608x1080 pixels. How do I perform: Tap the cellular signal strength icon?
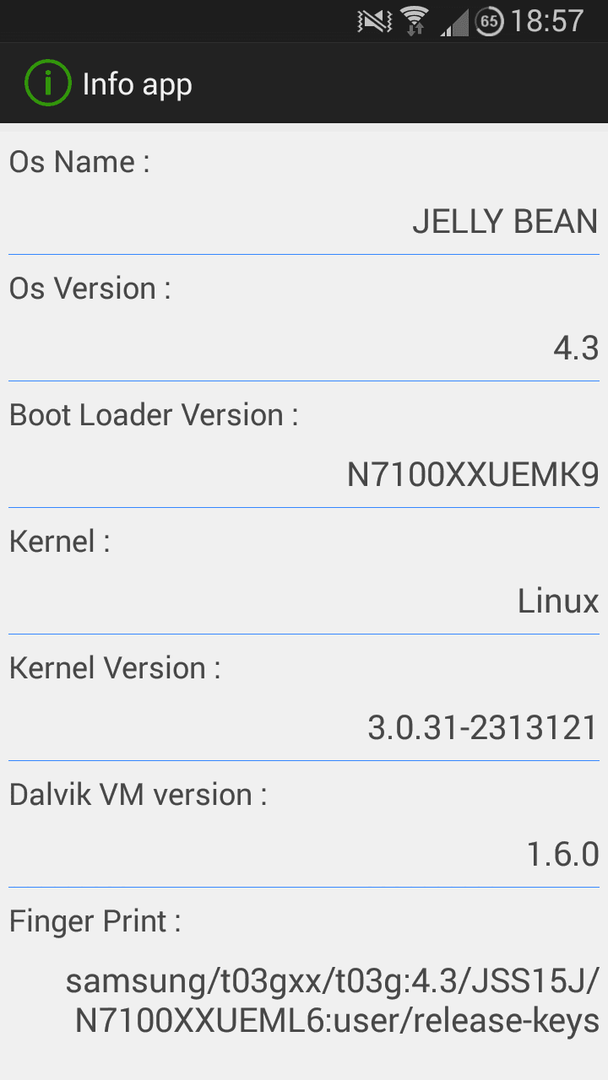coord(454,22)
